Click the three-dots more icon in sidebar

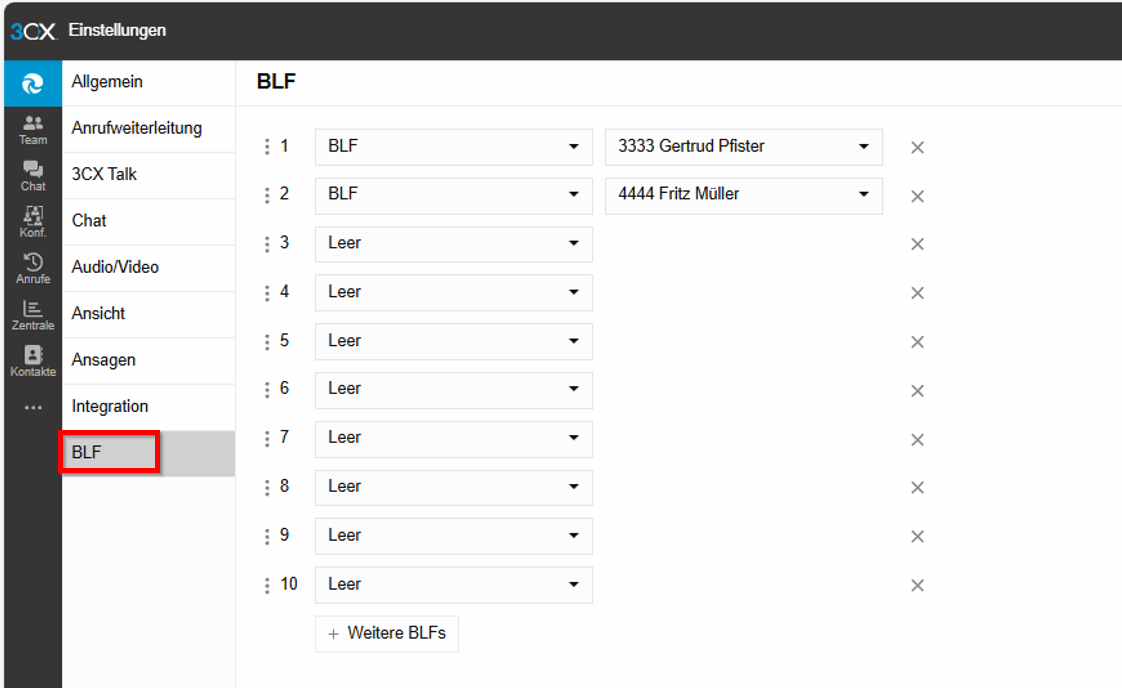(33, 407)
